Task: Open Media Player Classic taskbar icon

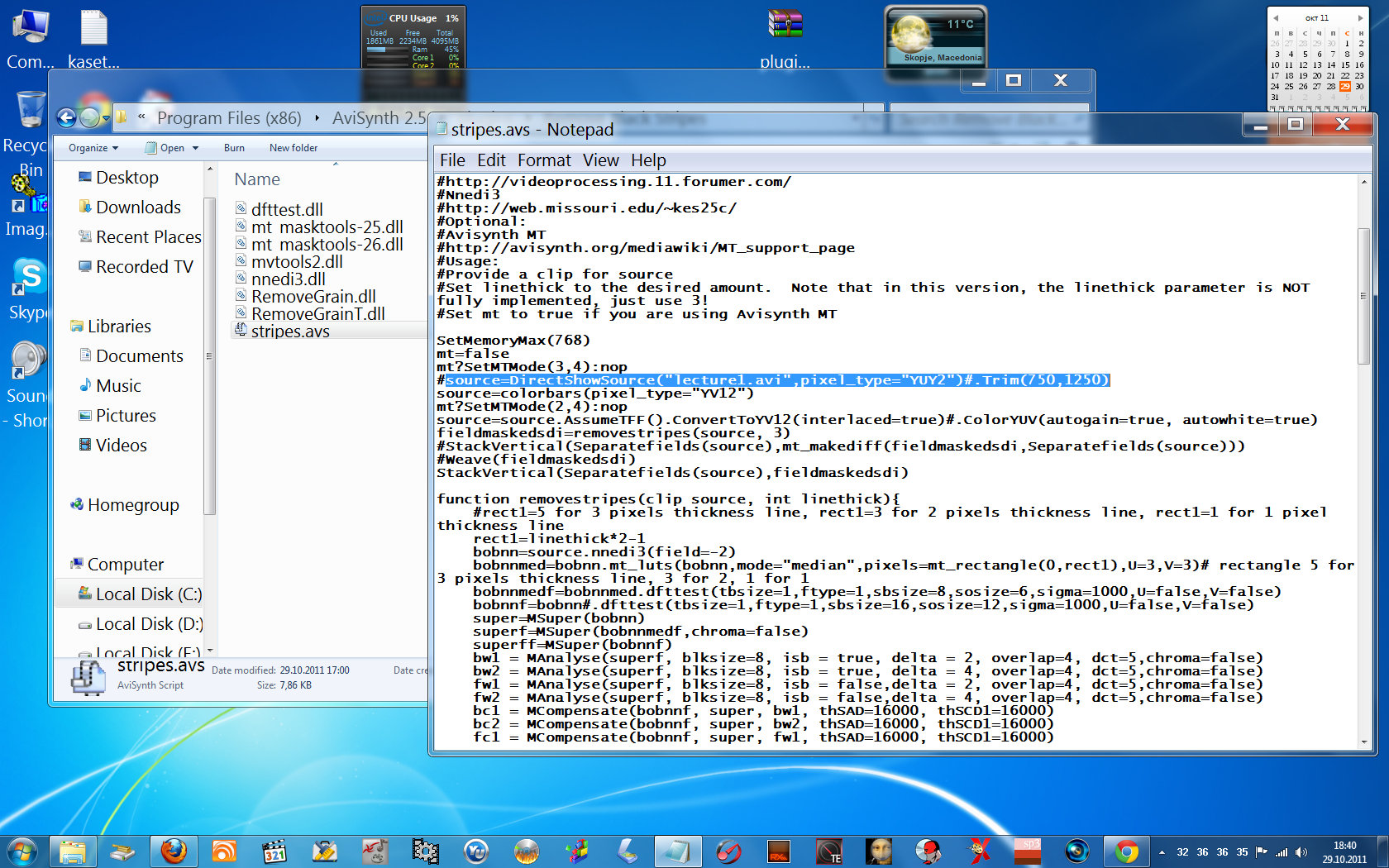Action: tap(274, 851)
